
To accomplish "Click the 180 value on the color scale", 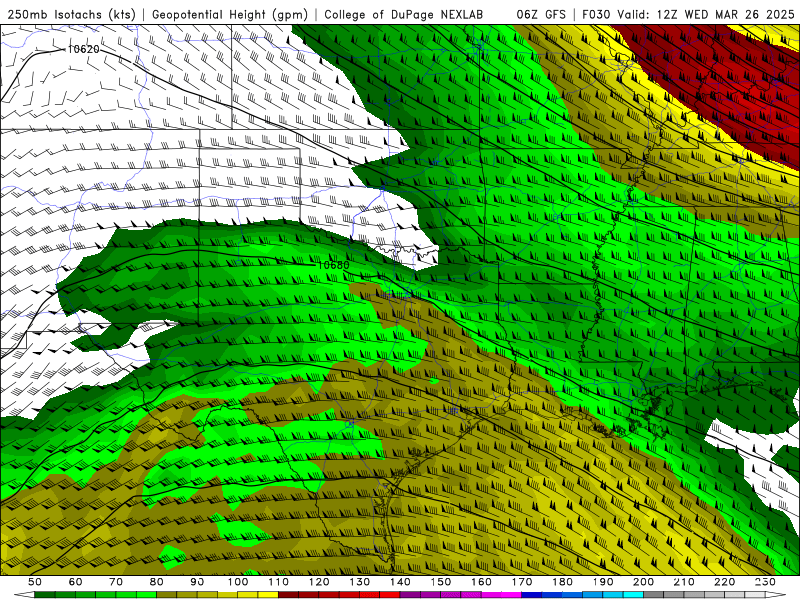I will 562,582.
